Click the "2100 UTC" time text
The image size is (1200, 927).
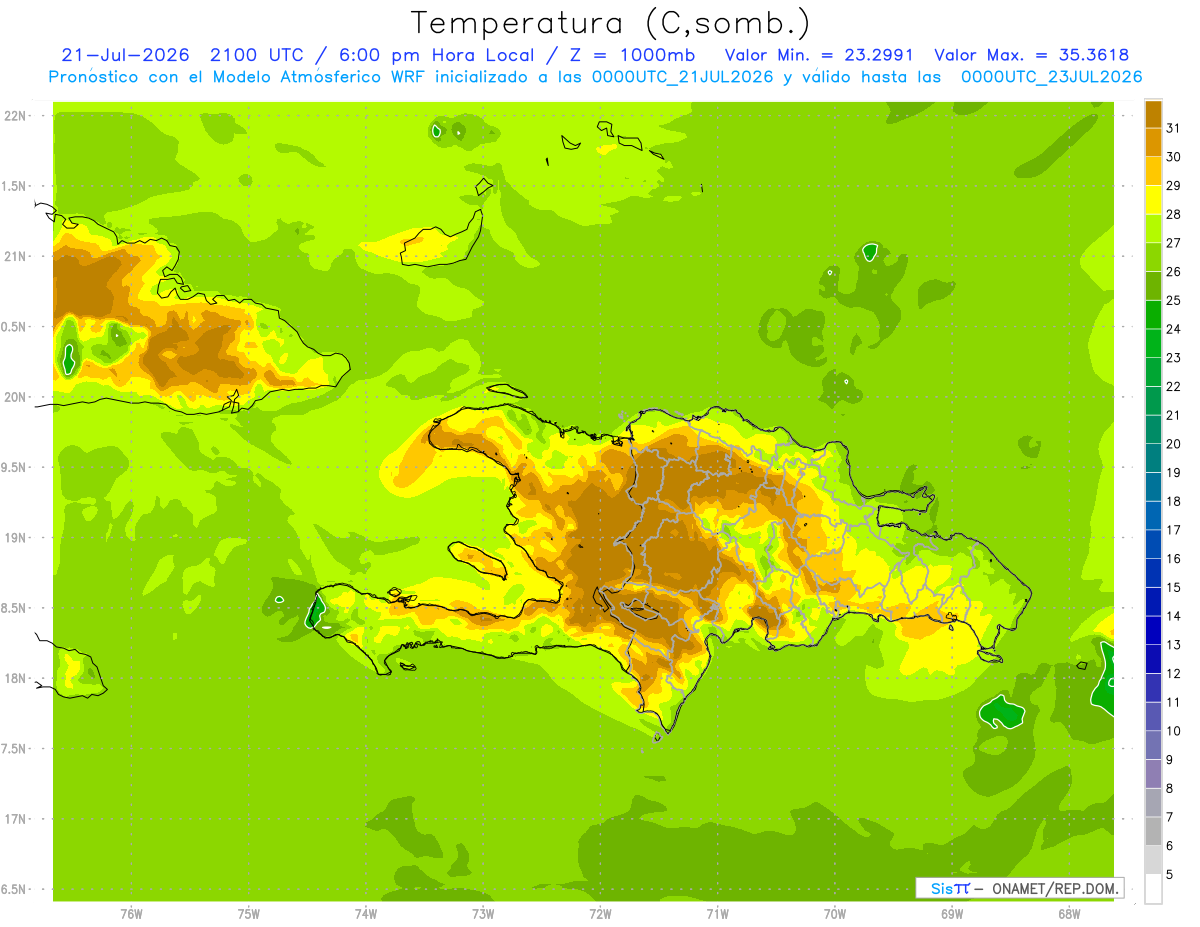pyautogui.click(x=255, y=54)
